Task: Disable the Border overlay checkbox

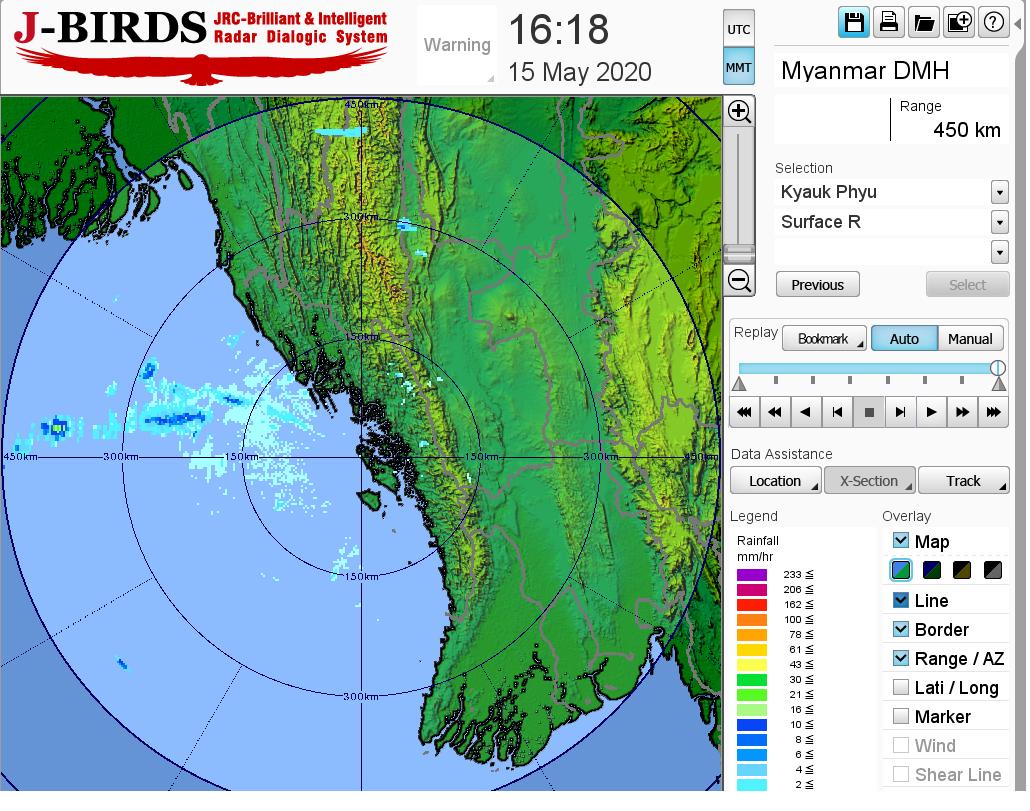Action: (901, 629)
